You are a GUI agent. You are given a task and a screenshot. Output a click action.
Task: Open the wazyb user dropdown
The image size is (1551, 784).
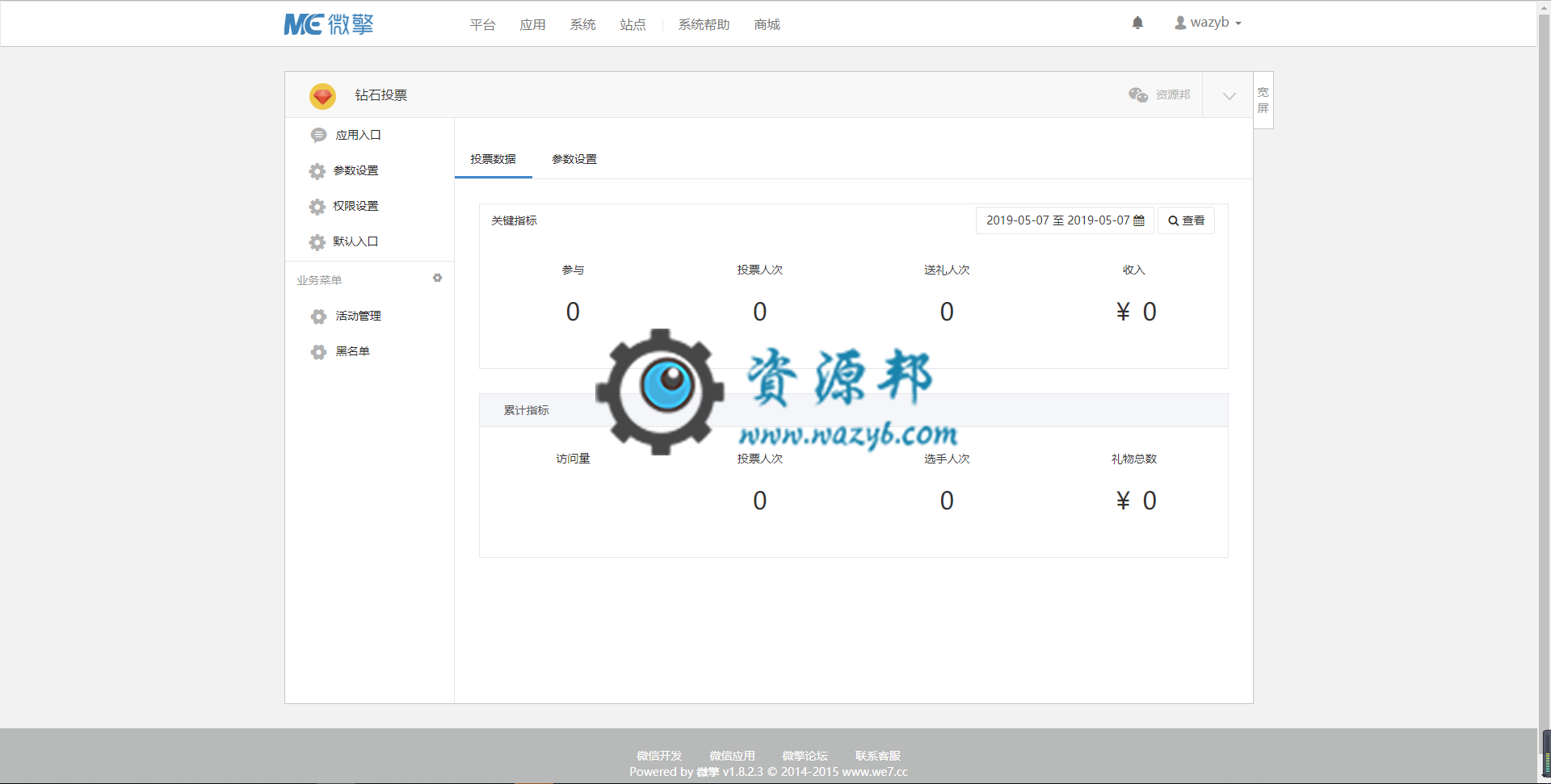tap(1208, 23)
